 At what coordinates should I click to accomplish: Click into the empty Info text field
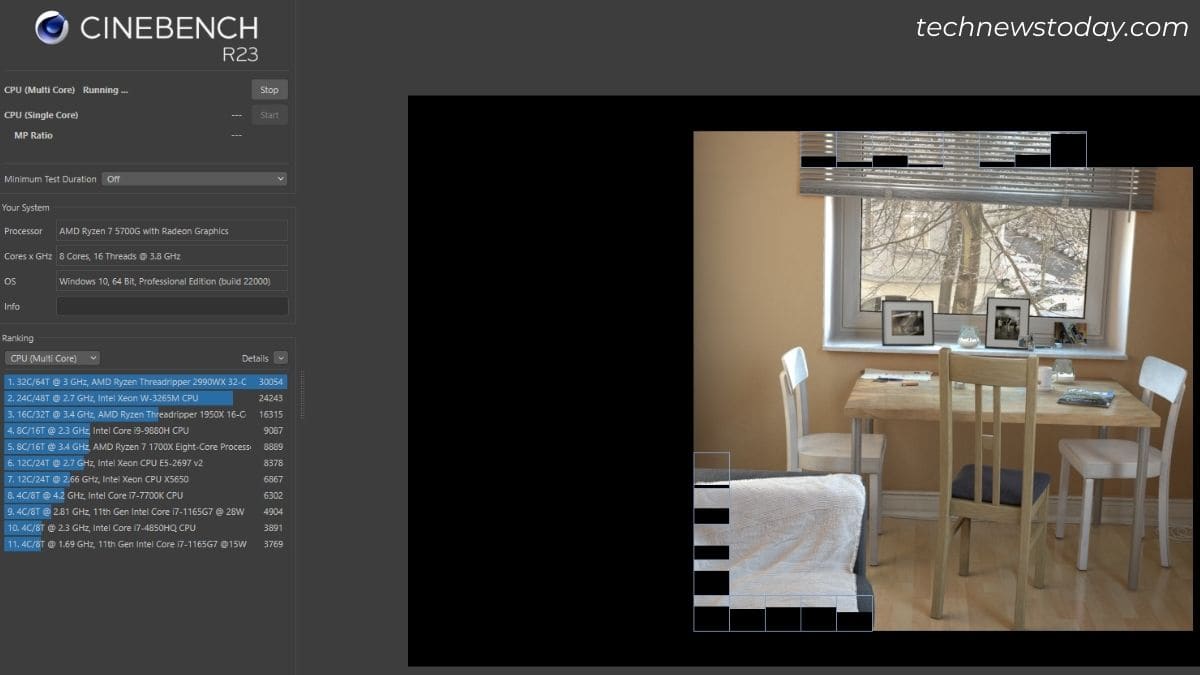(171, 306)
